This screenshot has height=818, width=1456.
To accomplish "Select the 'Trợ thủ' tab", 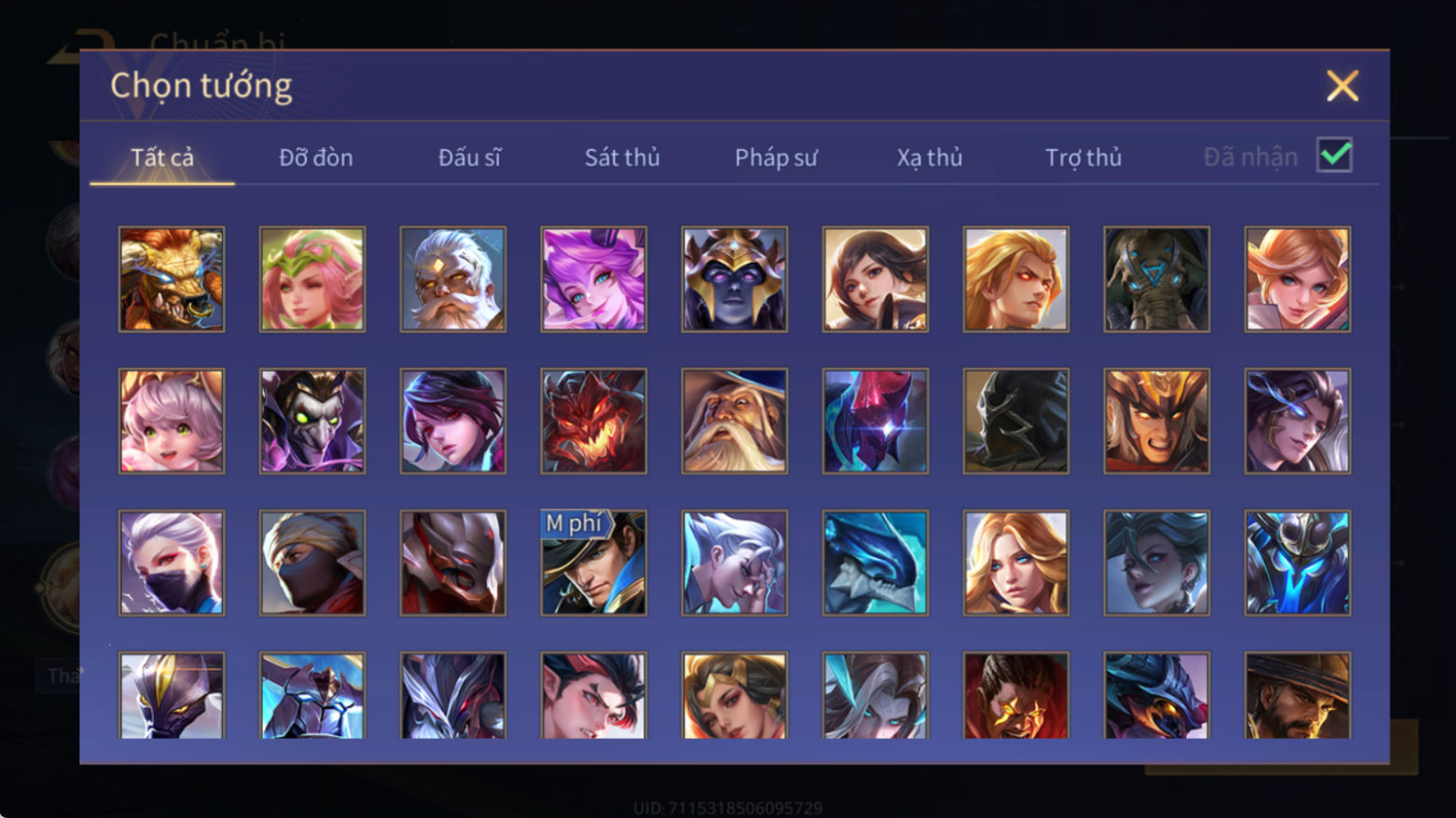I will click(1083, 157).
